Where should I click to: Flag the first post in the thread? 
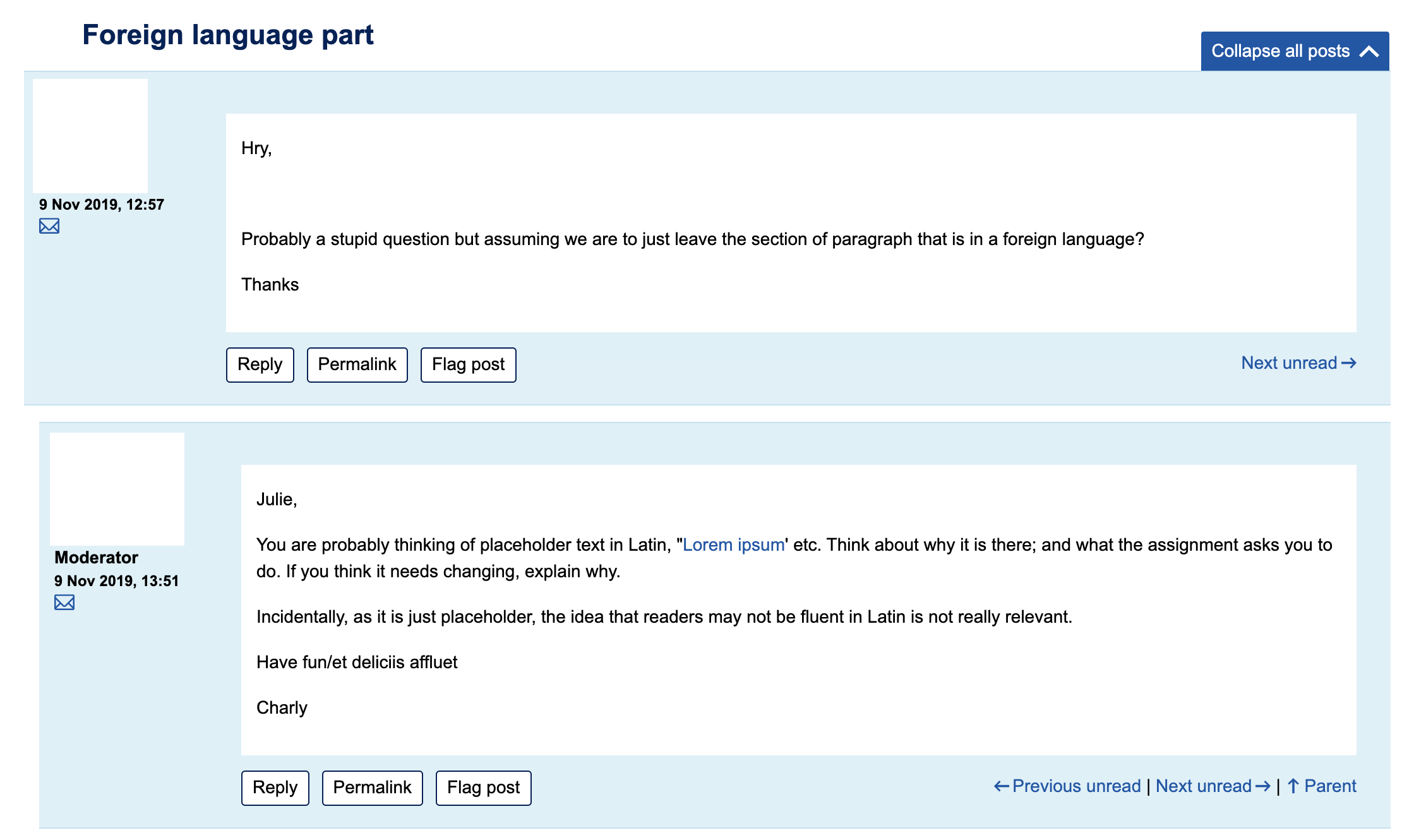point(468,364)
